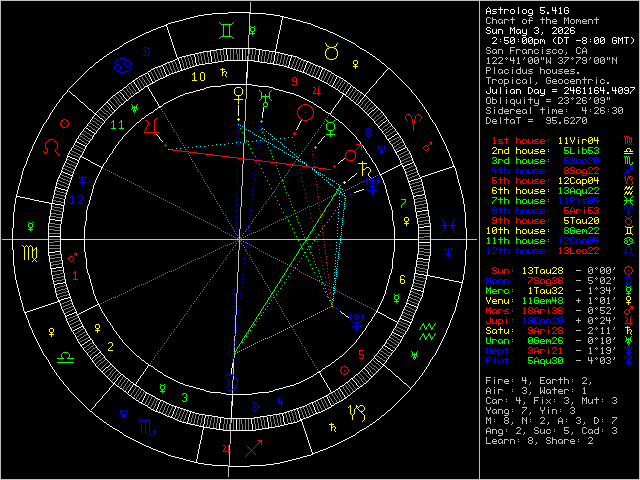Click the blue house number 4 in the wheel
The image size is (640, 480).
(280, 402)
